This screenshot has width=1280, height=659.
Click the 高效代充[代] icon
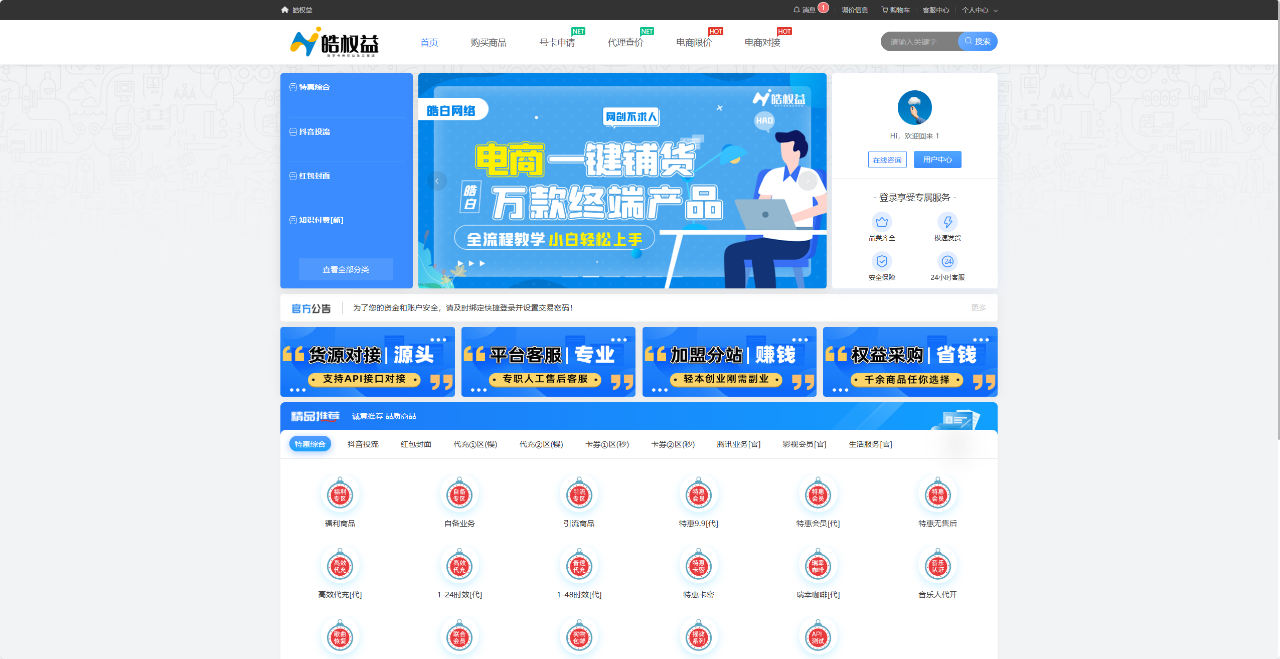click(339, 564)
